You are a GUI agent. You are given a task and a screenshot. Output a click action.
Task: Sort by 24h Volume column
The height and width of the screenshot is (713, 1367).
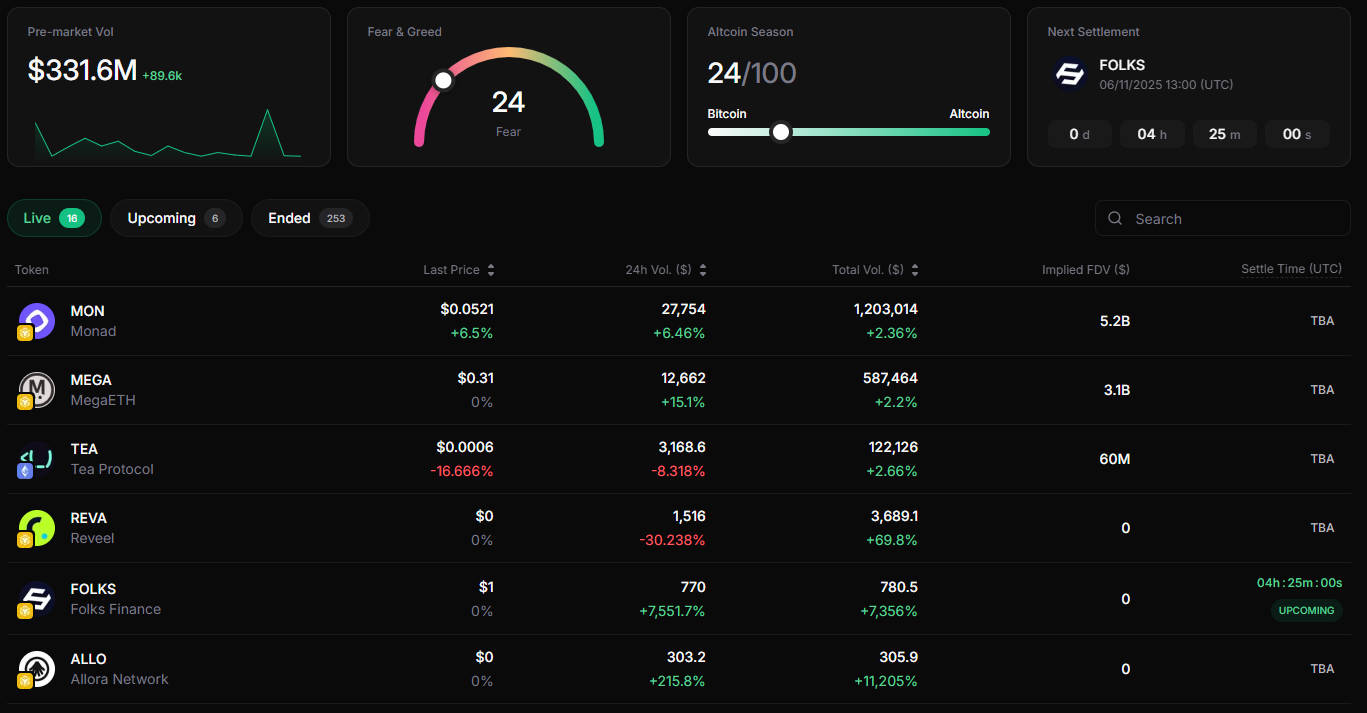pyautogui.click(x=702, y=269)
